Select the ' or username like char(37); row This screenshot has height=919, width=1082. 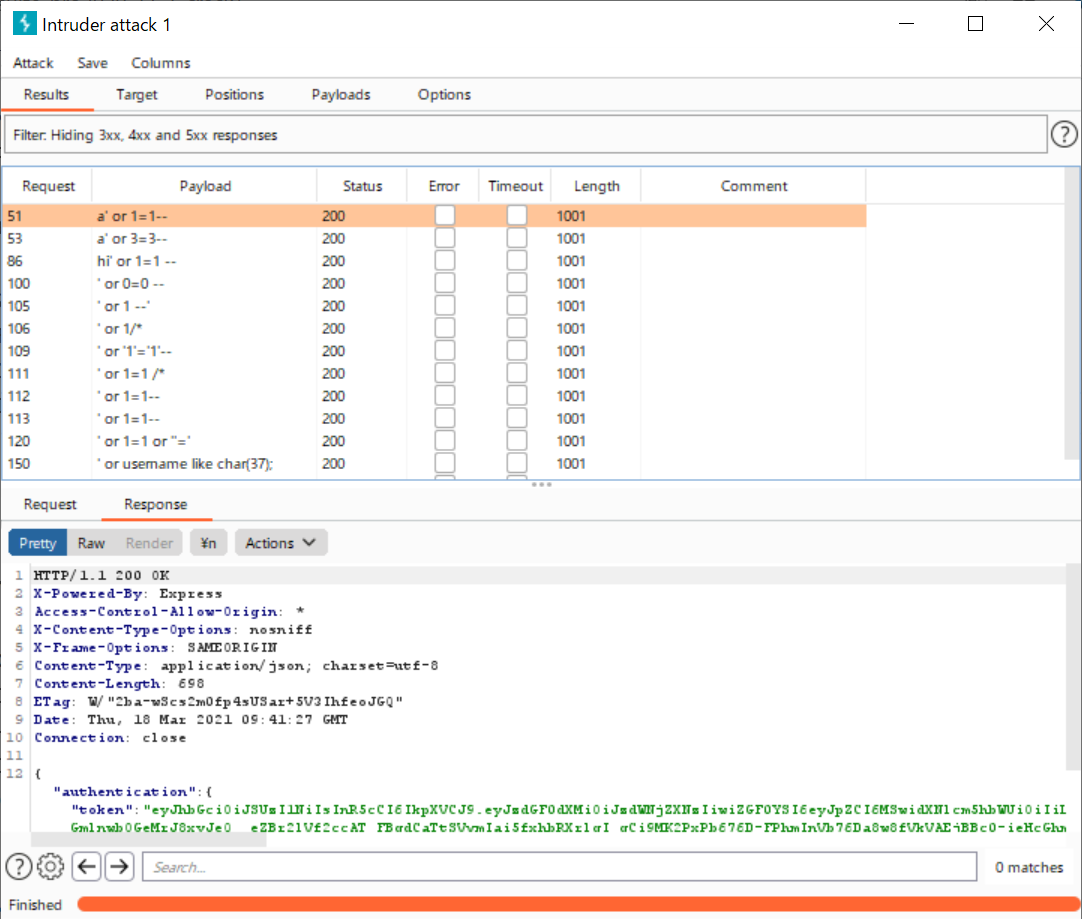pyautogui.click(x=435, y=464)
